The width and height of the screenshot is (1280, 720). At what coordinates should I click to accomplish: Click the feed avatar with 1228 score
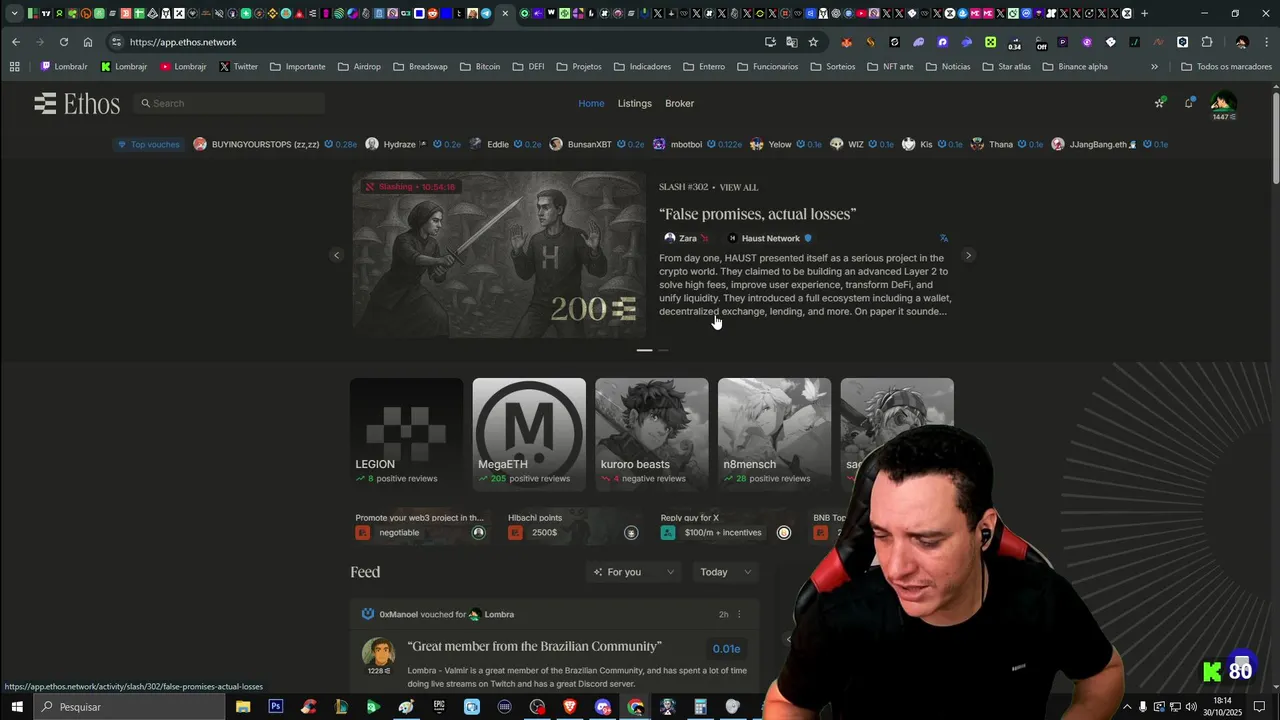378,655
